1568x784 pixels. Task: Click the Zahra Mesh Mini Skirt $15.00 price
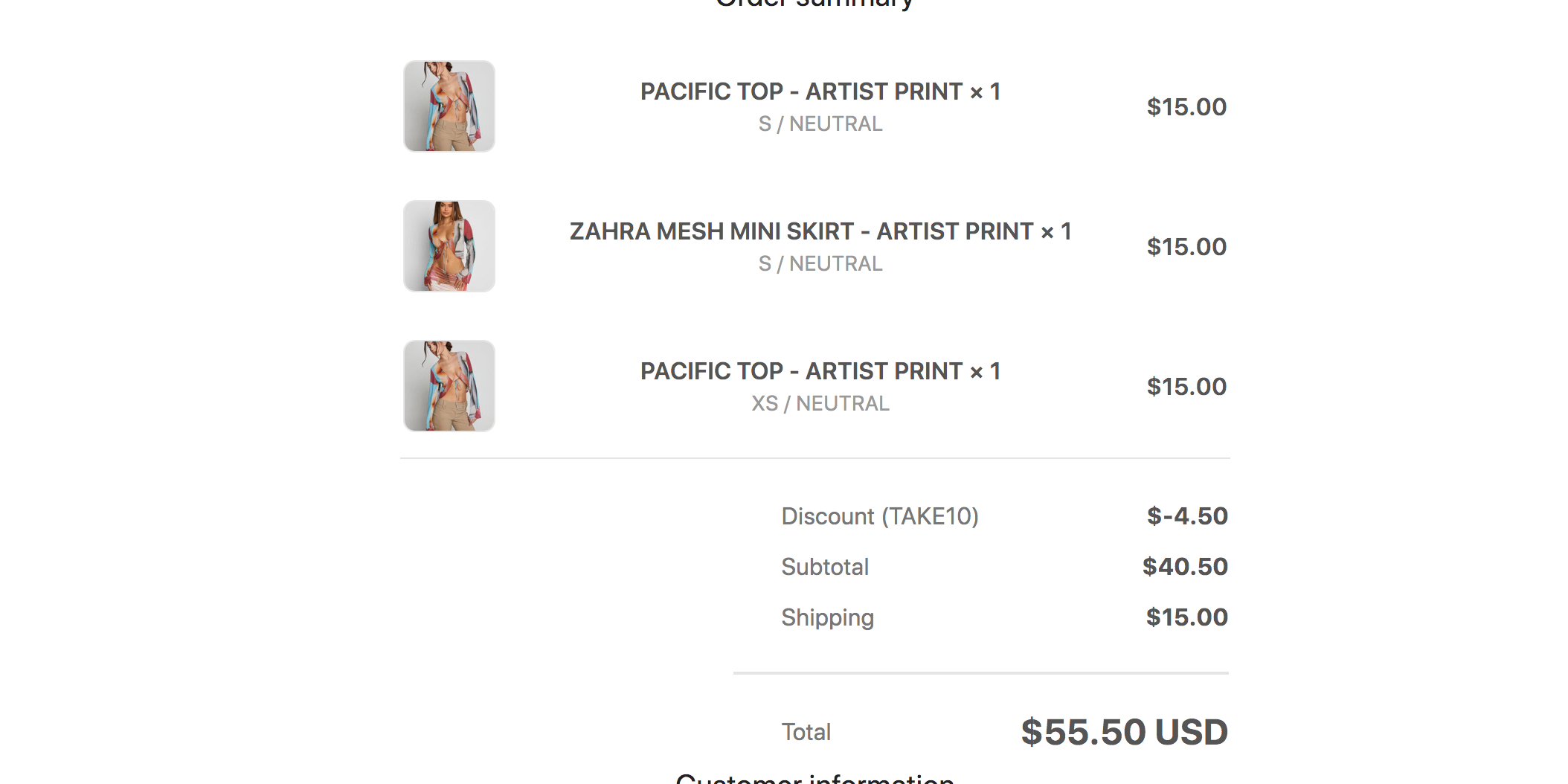point(1186,247)
